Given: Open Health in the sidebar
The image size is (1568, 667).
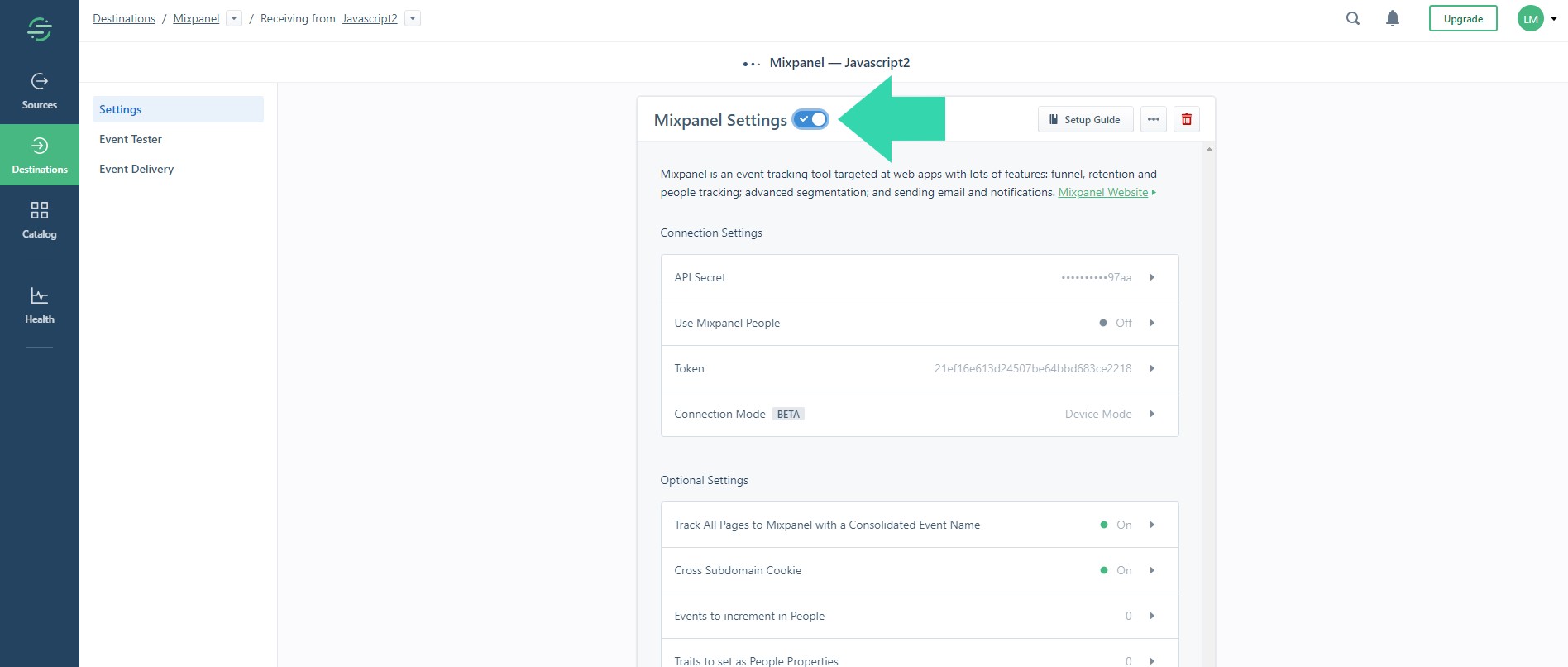Looking at the screenshot, I should 39,305.
